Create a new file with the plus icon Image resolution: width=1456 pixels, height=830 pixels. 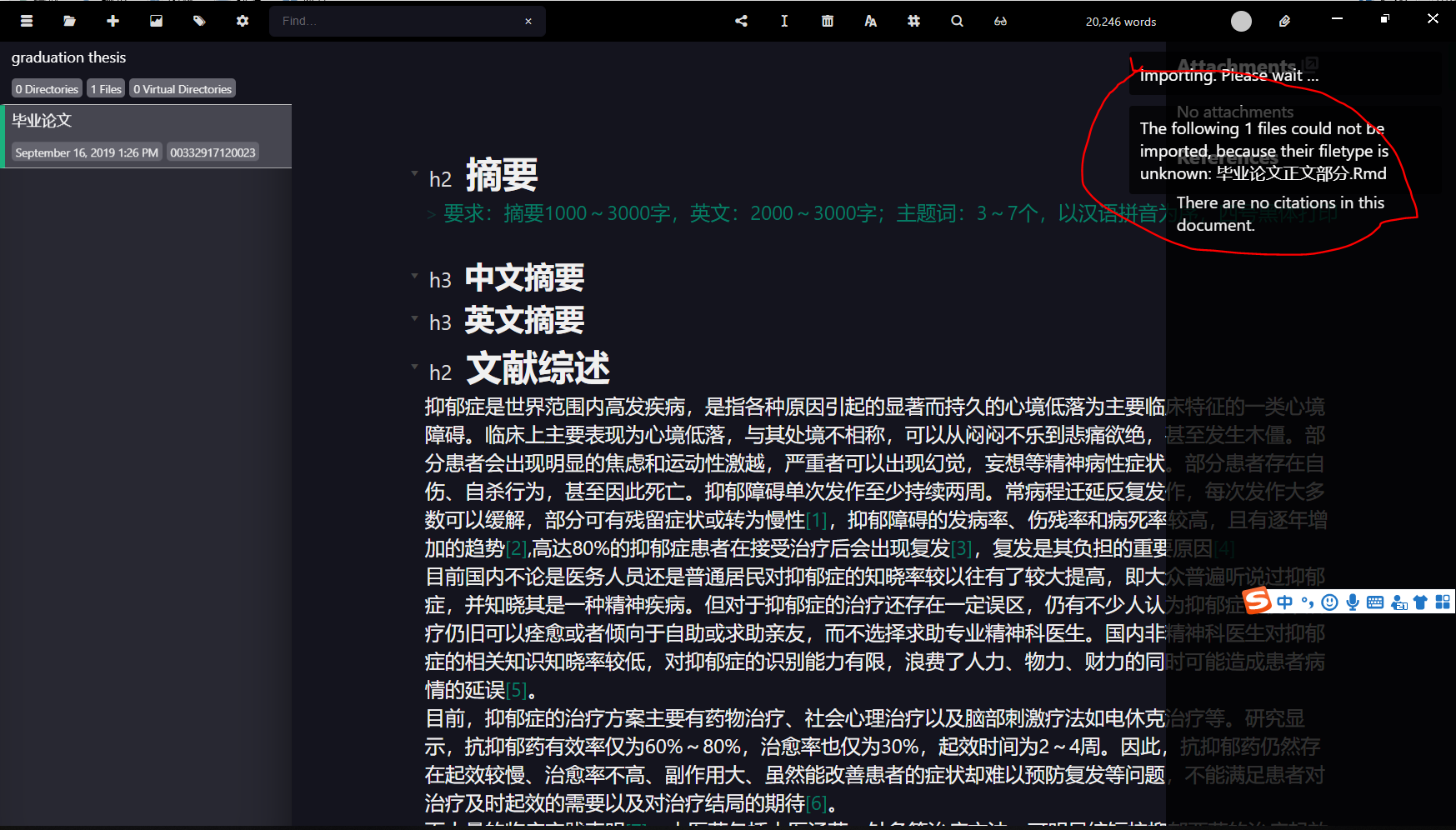(x=113, y=21)
